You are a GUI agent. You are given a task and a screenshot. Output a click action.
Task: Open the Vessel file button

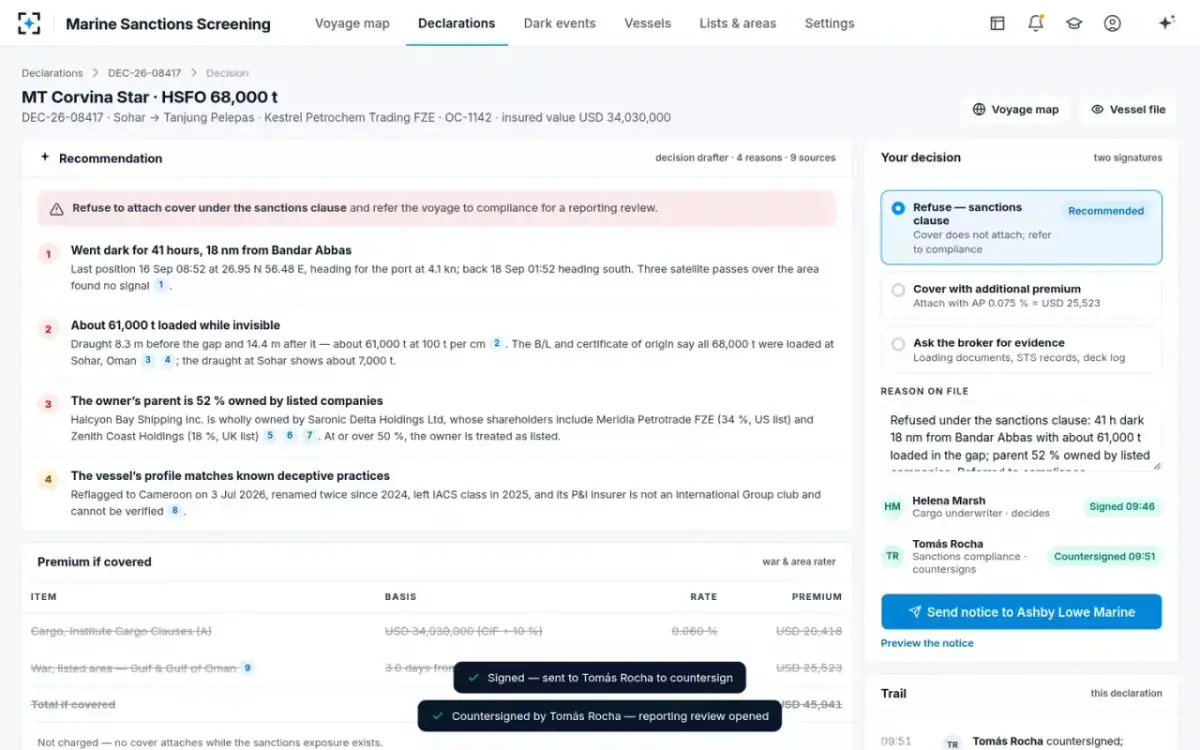[1128, 109]
